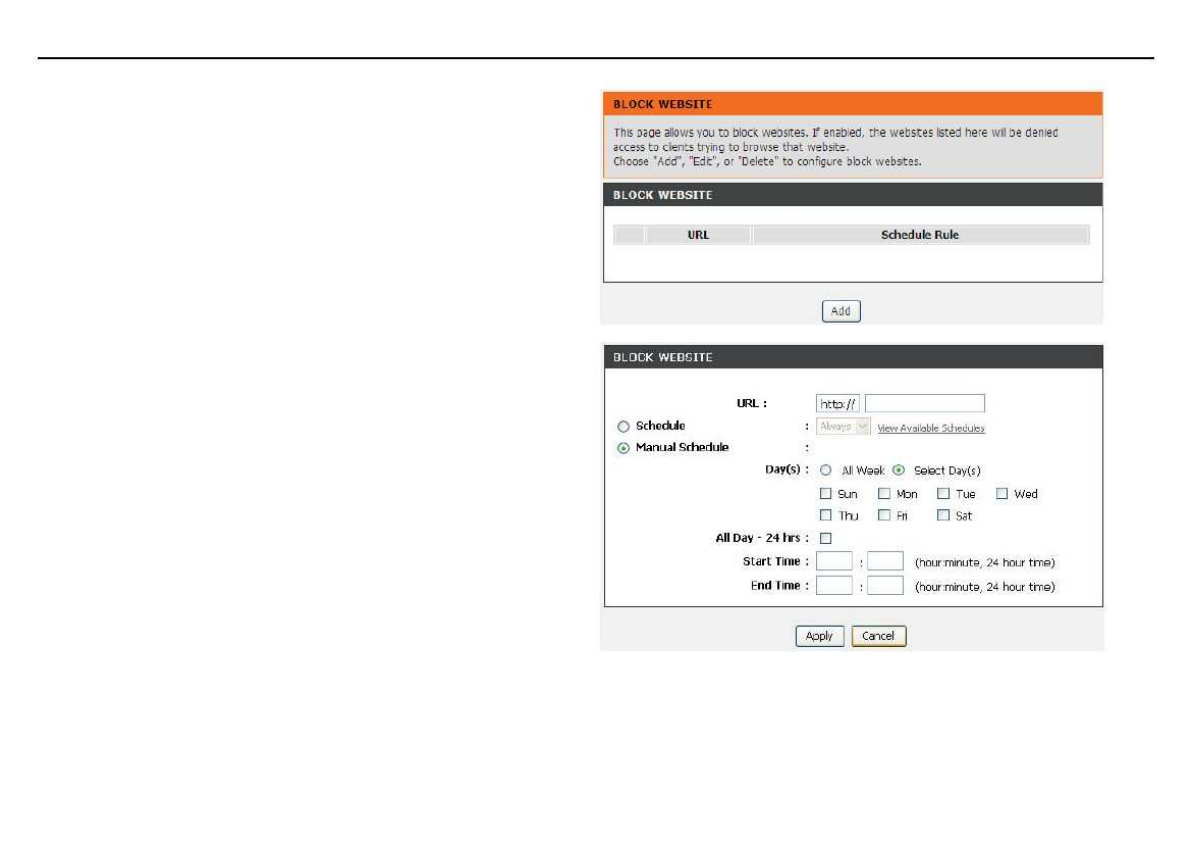Viewport: 1190px width, 843px height.
Task: Focus the End Time minute field
Action: pos(885,586)
